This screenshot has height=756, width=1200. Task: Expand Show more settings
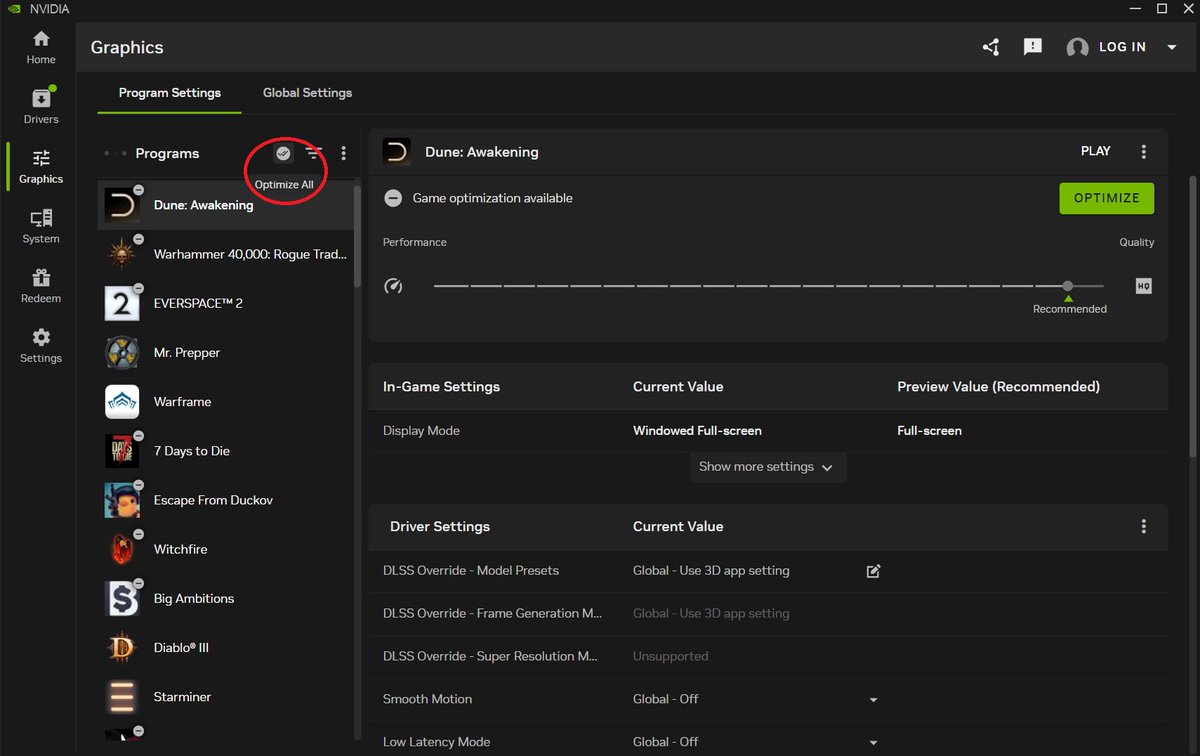[767, 467]
